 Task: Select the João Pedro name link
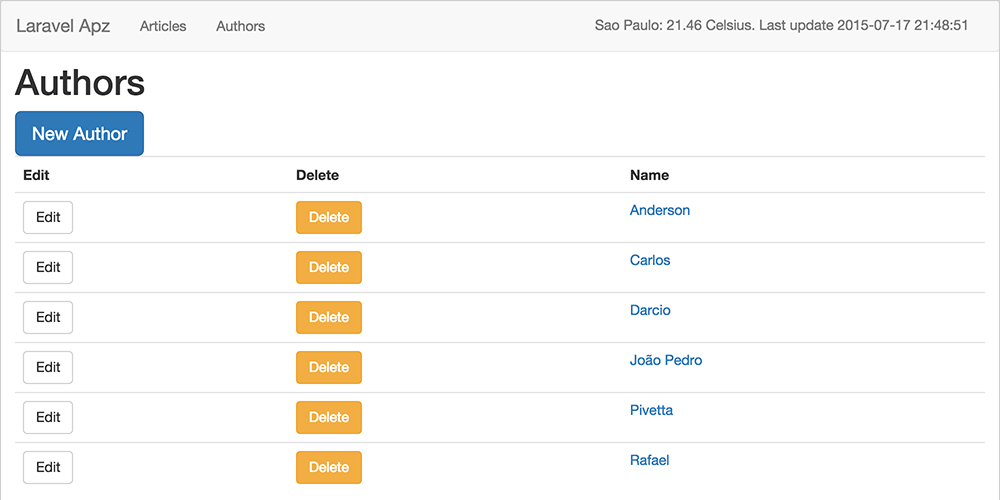click(666, 360)
